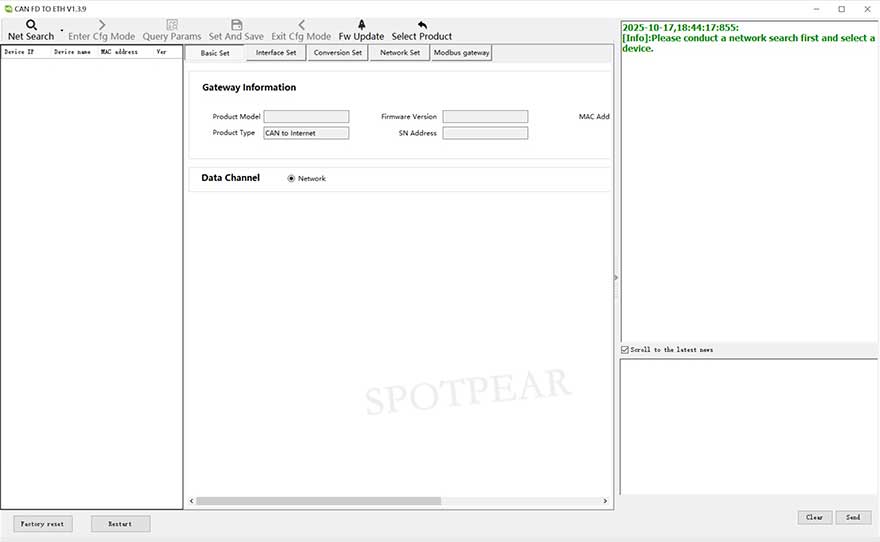
Task: Click the Enter Cfg Mode arrow icon
Action: (x=101, y=24)
